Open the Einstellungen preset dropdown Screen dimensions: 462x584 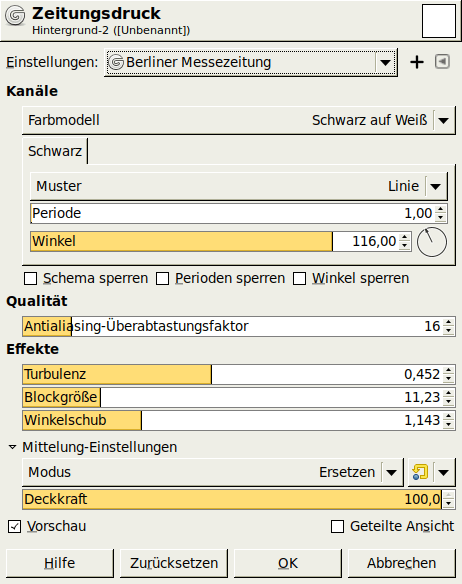coord(251,62)
